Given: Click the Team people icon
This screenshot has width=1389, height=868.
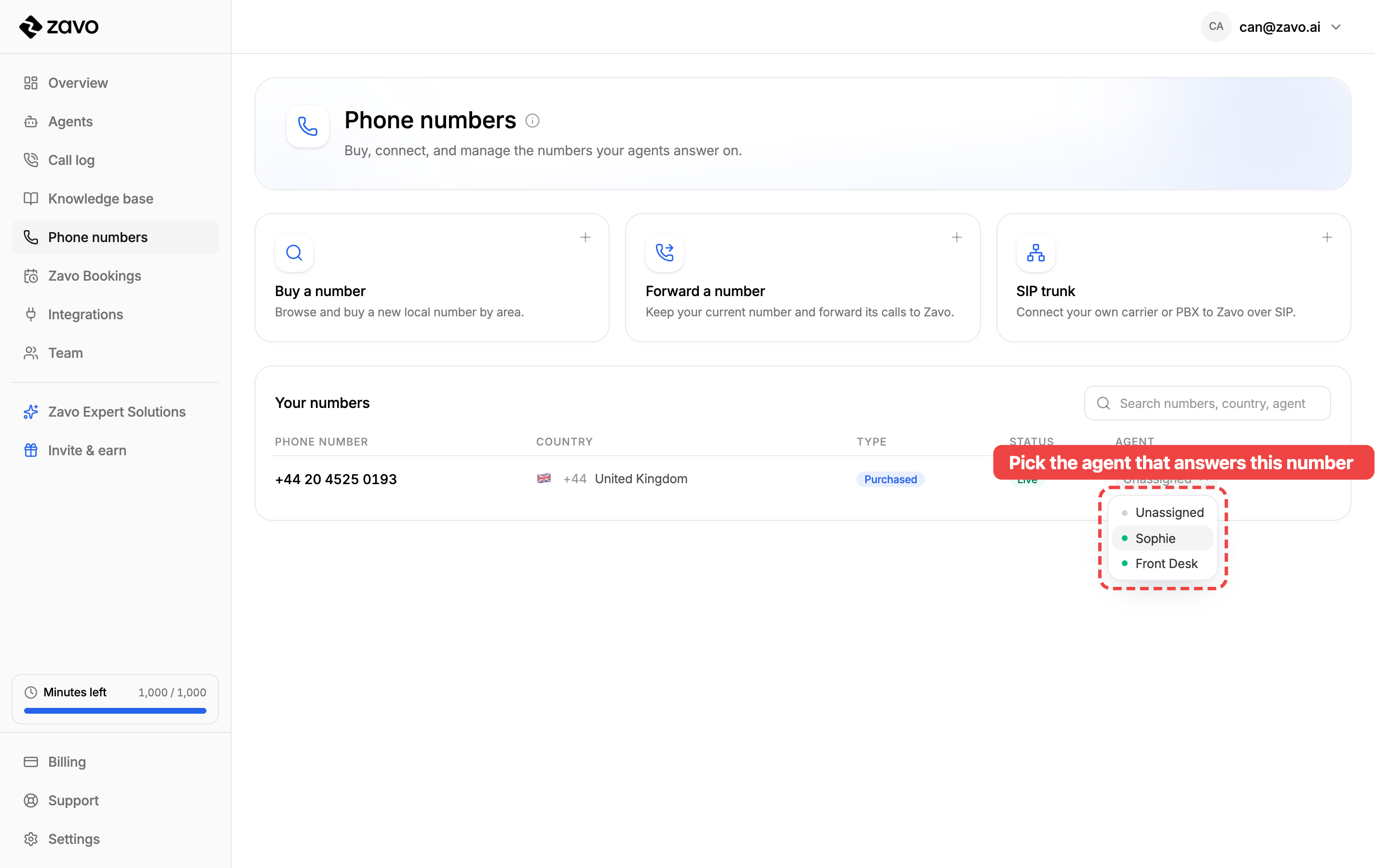Looking at the screenshot, I should 31,353.
